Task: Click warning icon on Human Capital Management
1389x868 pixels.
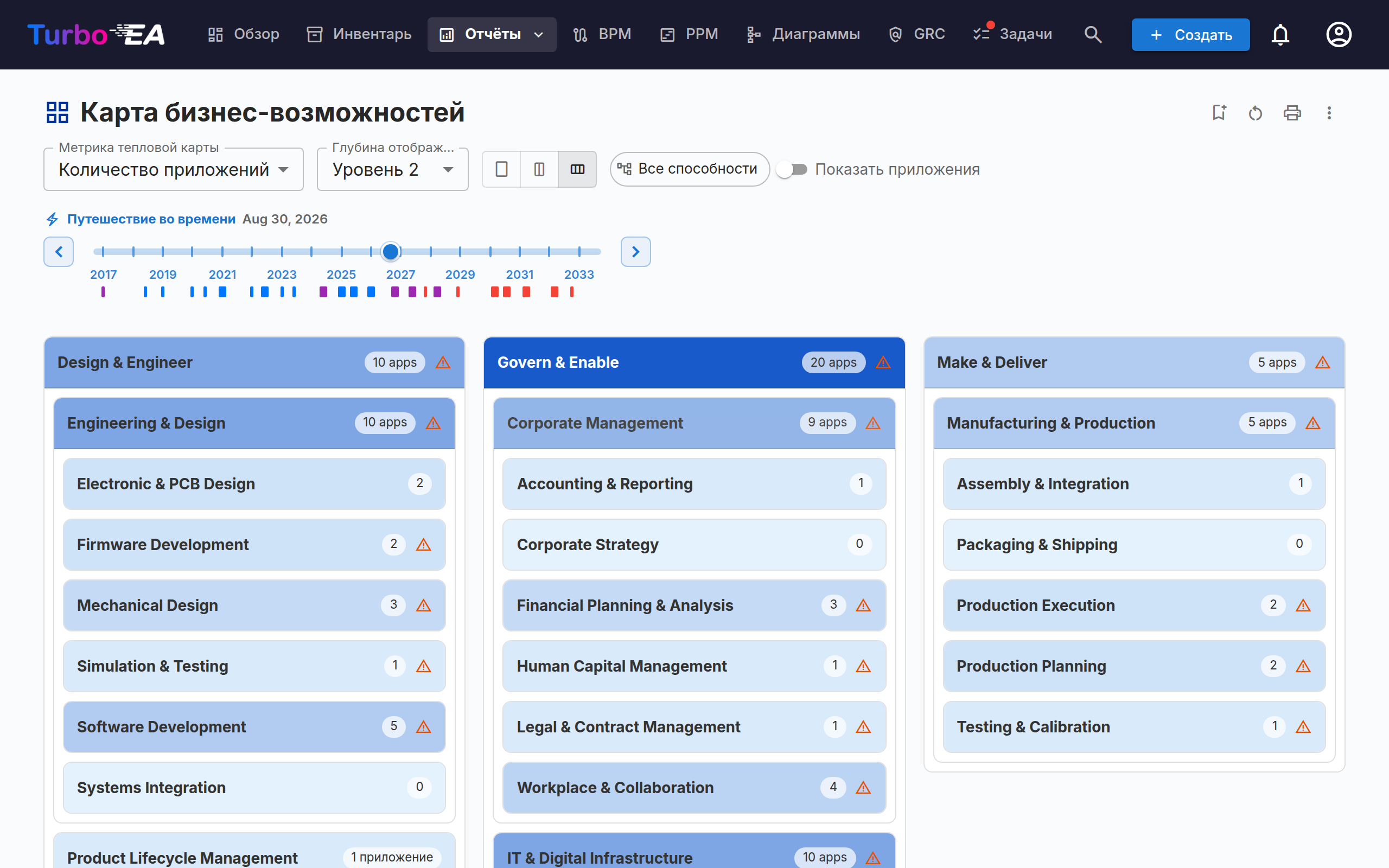Action: click(x=863, y=666)
